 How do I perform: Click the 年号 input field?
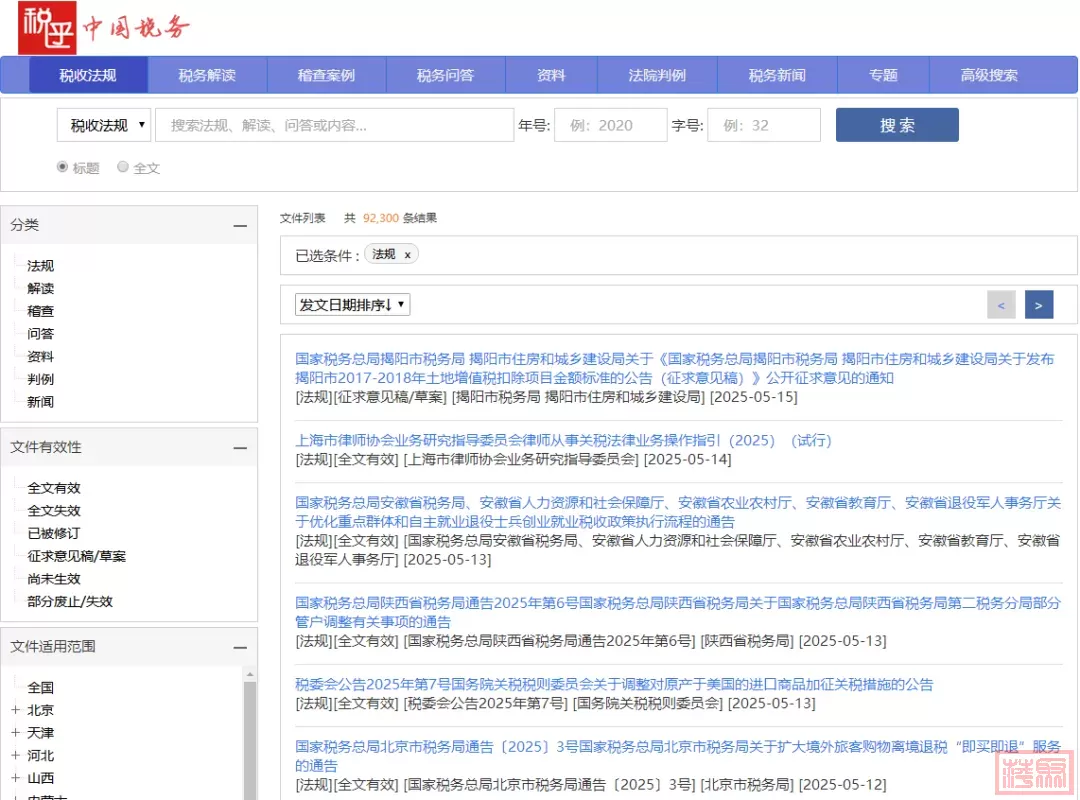pos(610,125)
